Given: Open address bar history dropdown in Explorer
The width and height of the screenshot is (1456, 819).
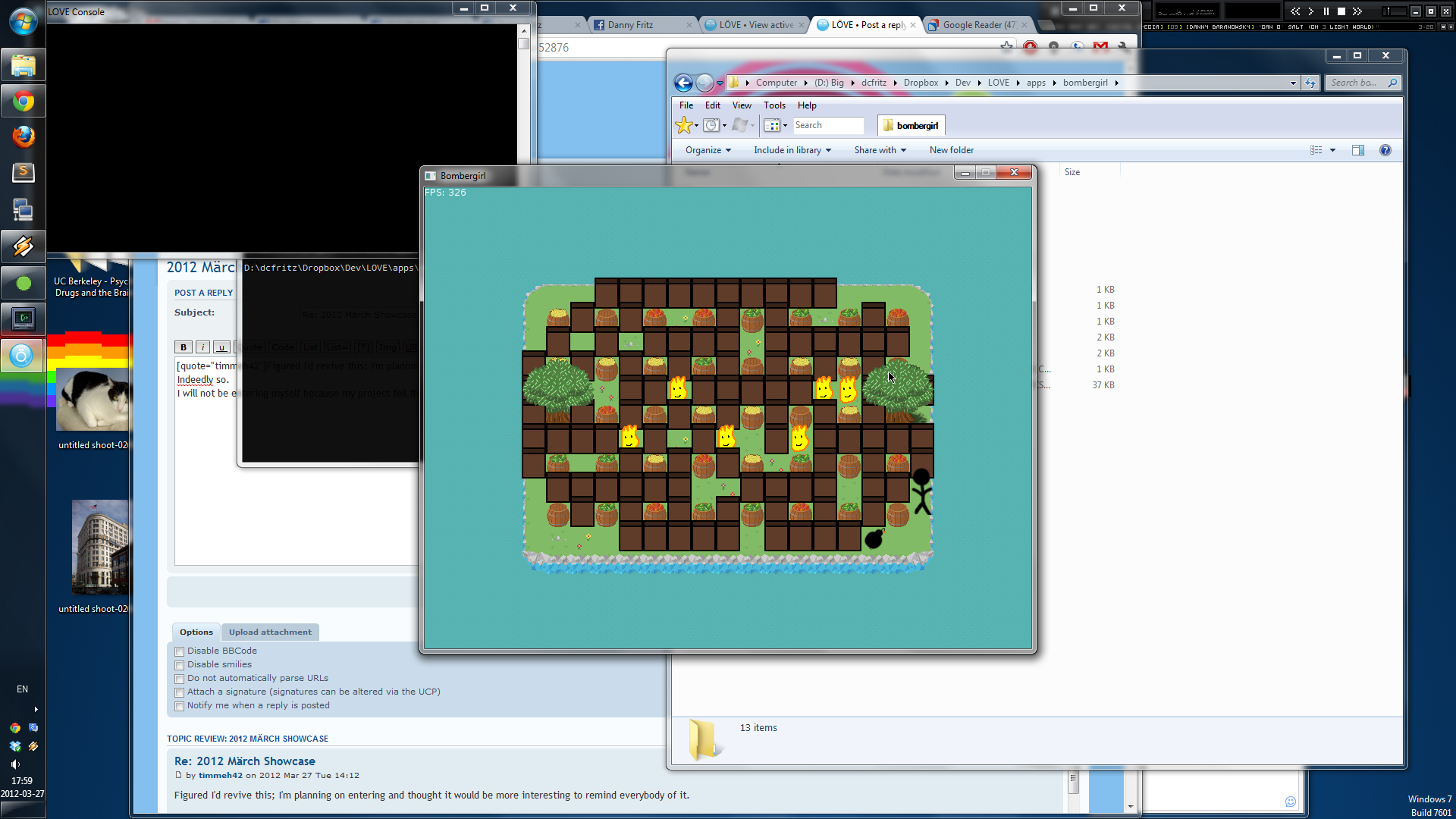Looking at the screenshot, I should [1293, 83].
